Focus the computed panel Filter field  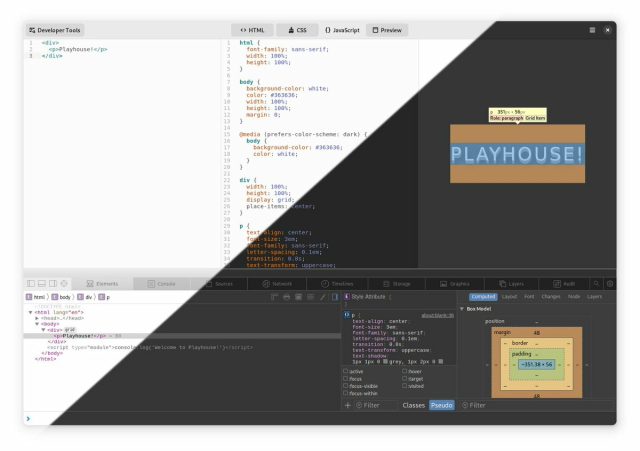tap(537, 405)
